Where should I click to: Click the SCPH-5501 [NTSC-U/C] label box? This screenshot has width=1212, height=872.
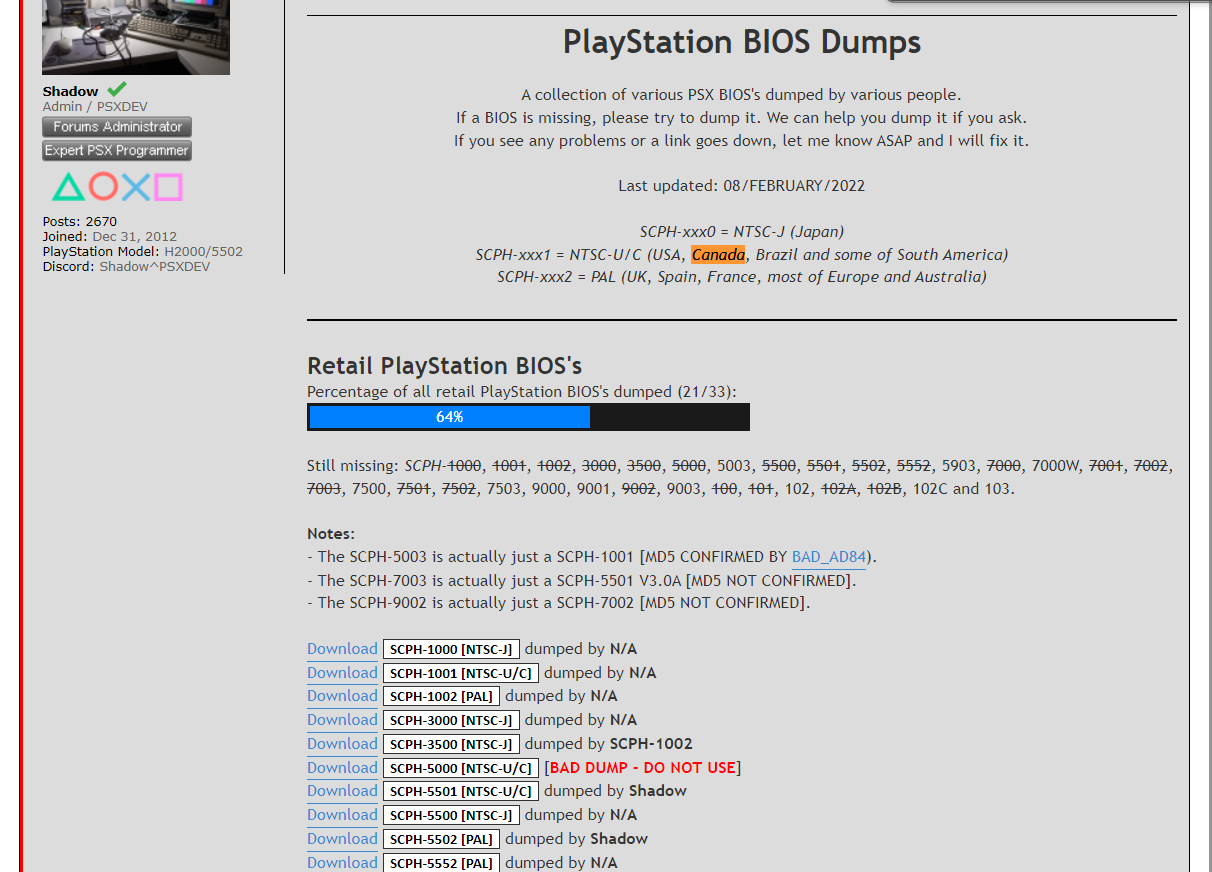pos(461,791)
